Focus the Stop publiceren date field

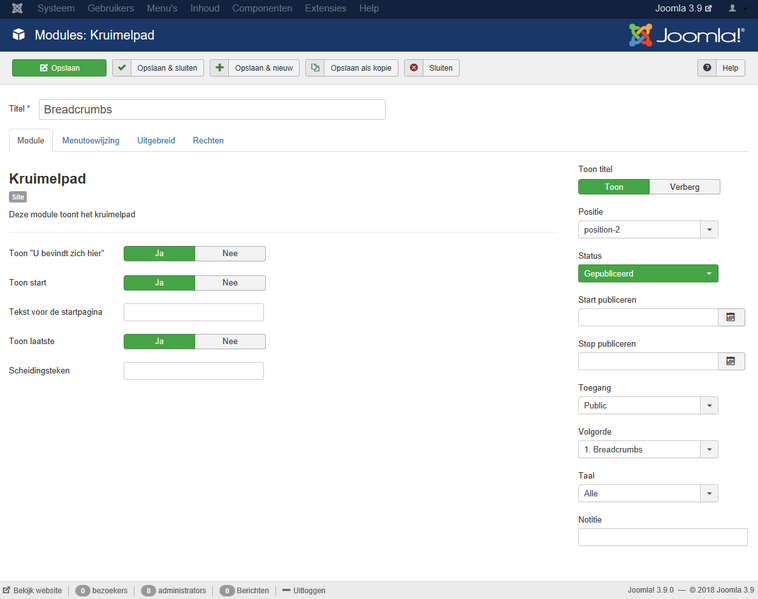[x=648, y=361]
